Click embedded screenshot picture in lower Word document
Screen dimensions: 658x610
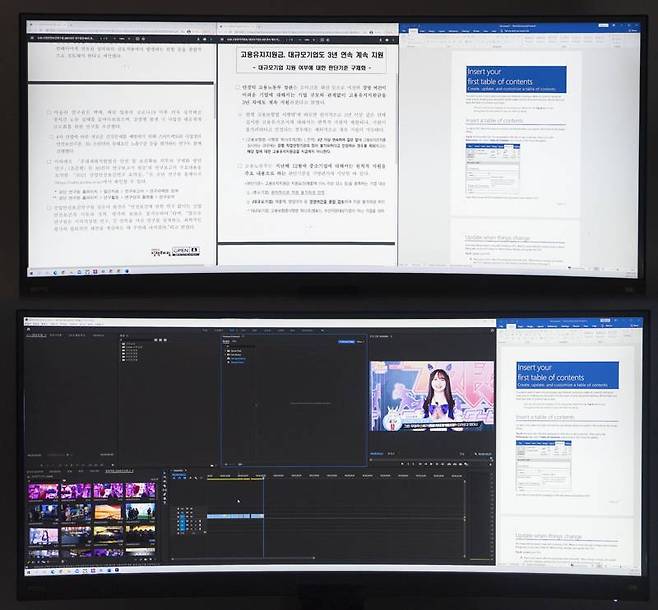click(x=544, y=466)
